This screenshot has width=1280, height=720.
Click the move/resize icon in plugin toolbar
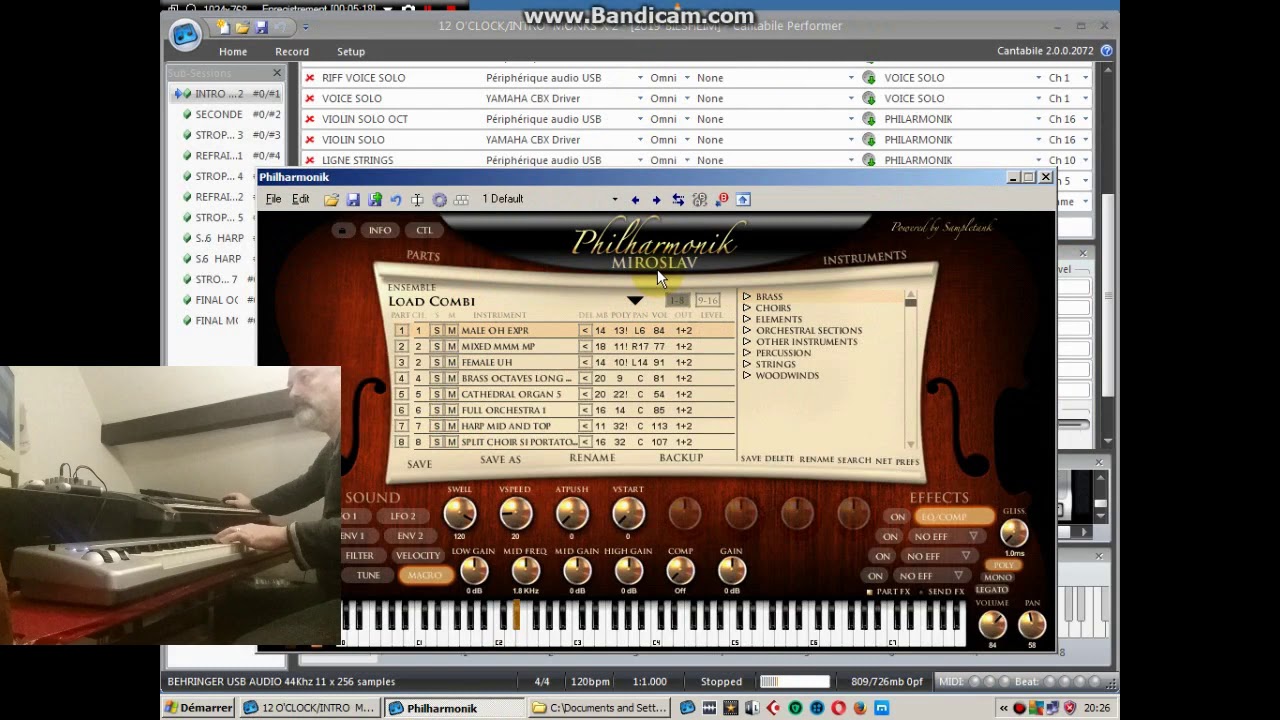tap(417, 200)
